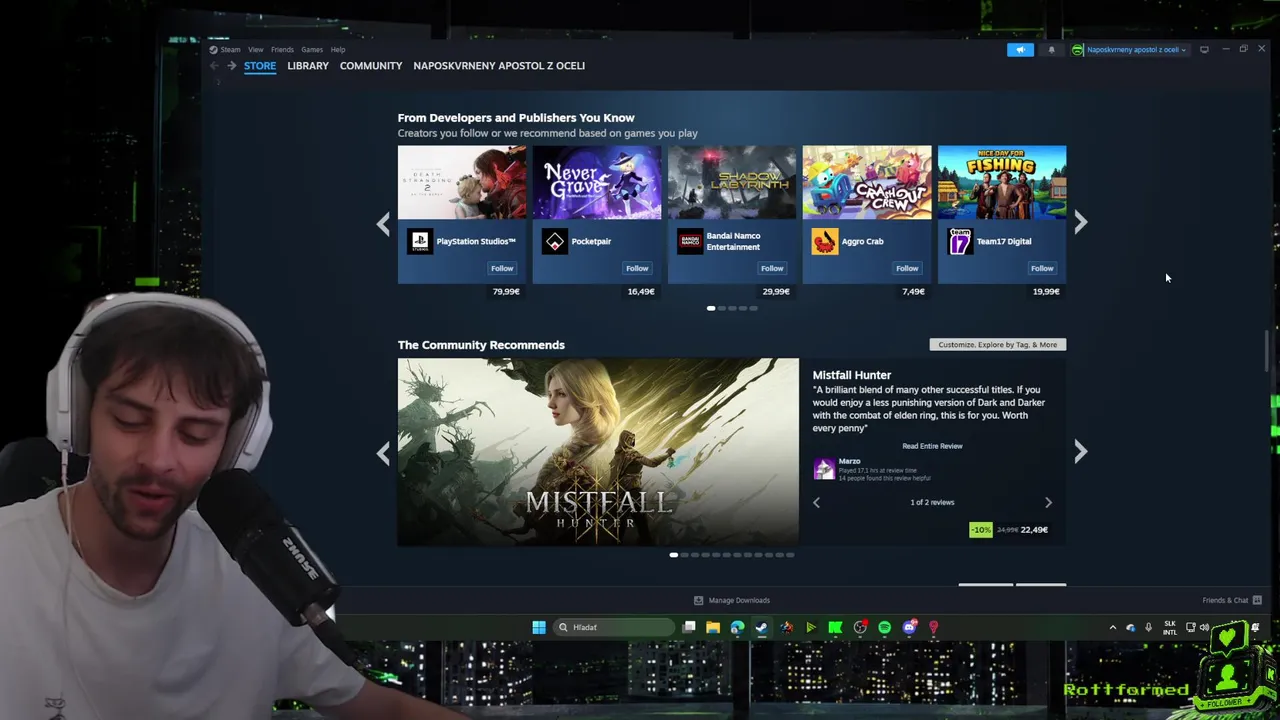Screen dimensions: 1280x720
Task: Open the Games menu
Action: 312,50
